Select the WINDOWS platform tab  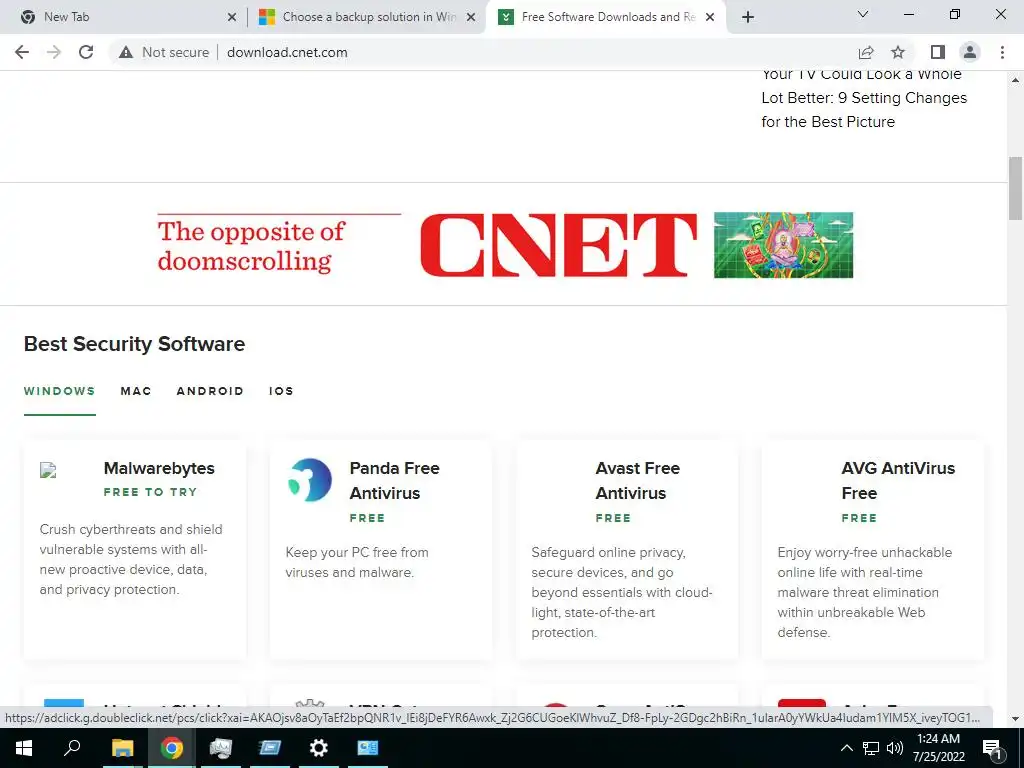pyautogui.click(x=59, y=391)
